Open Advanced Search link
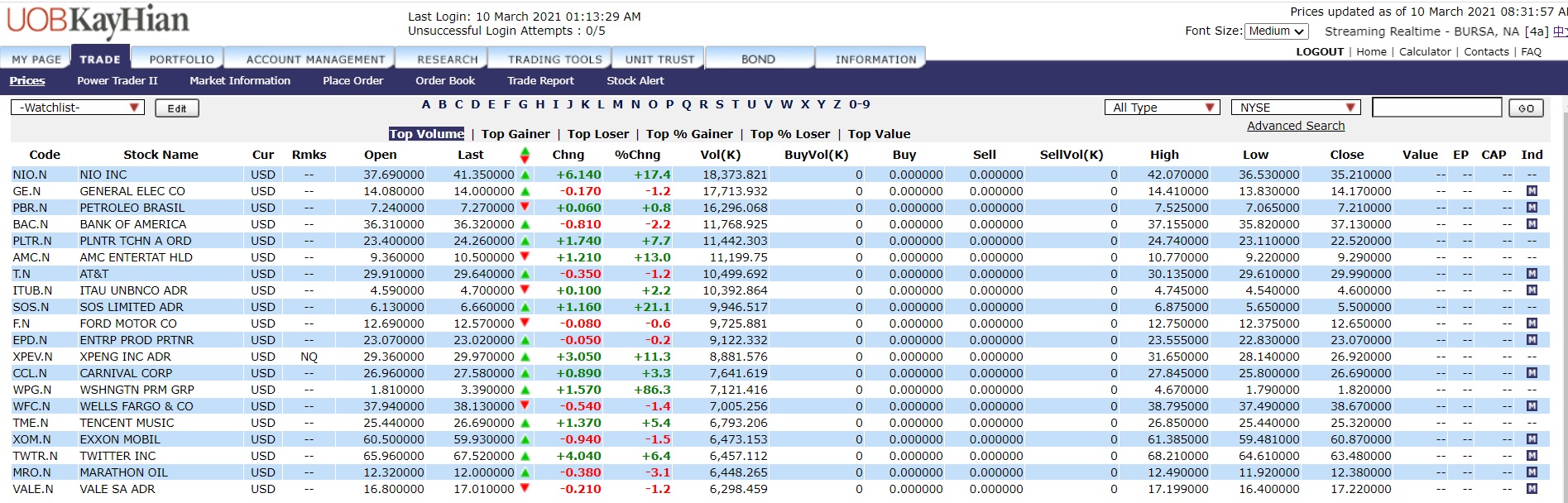Viewport: 1568px width, 503px height. [x=1296, y=126]
